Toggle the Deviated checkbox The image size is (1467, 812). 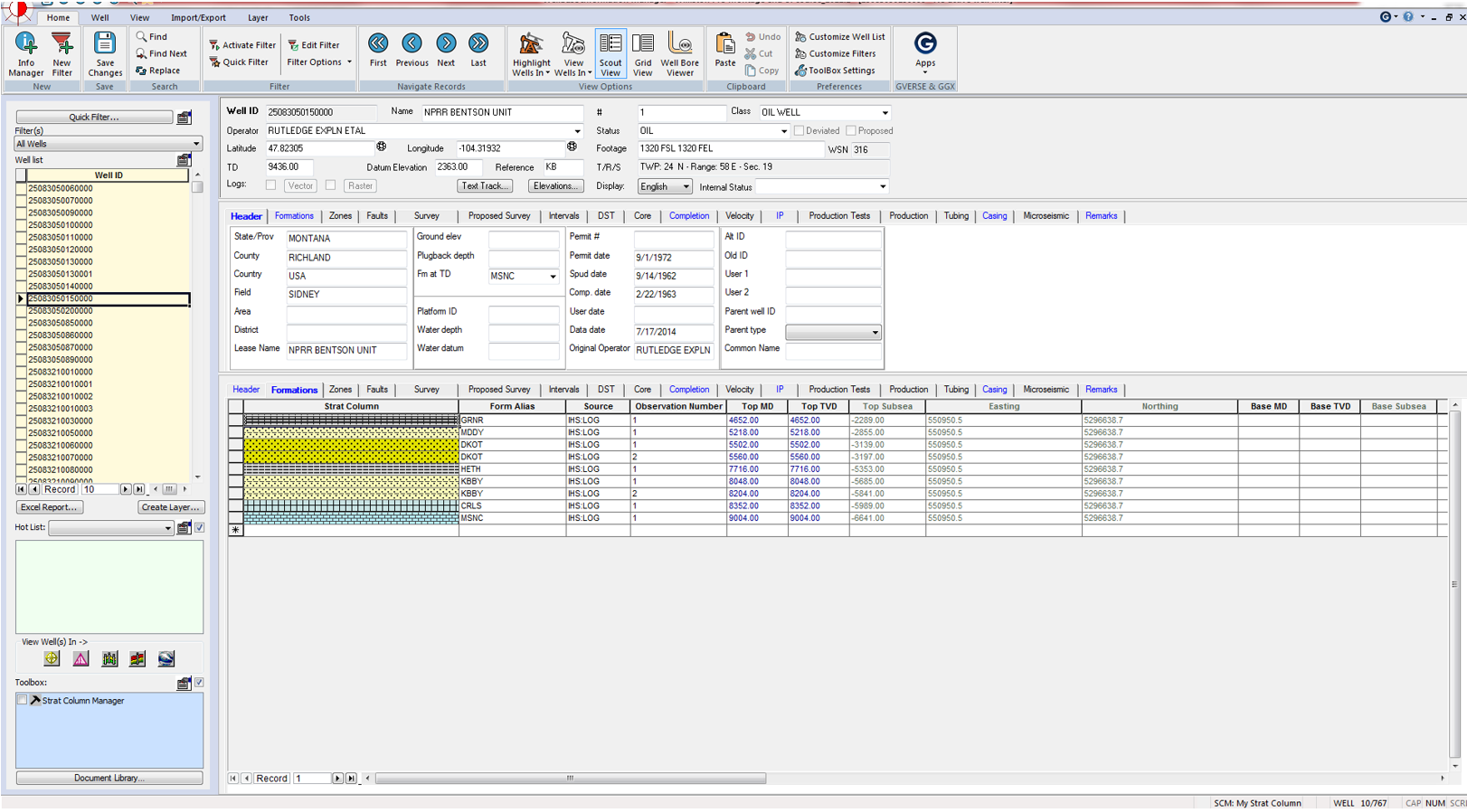tap(800, 131)
